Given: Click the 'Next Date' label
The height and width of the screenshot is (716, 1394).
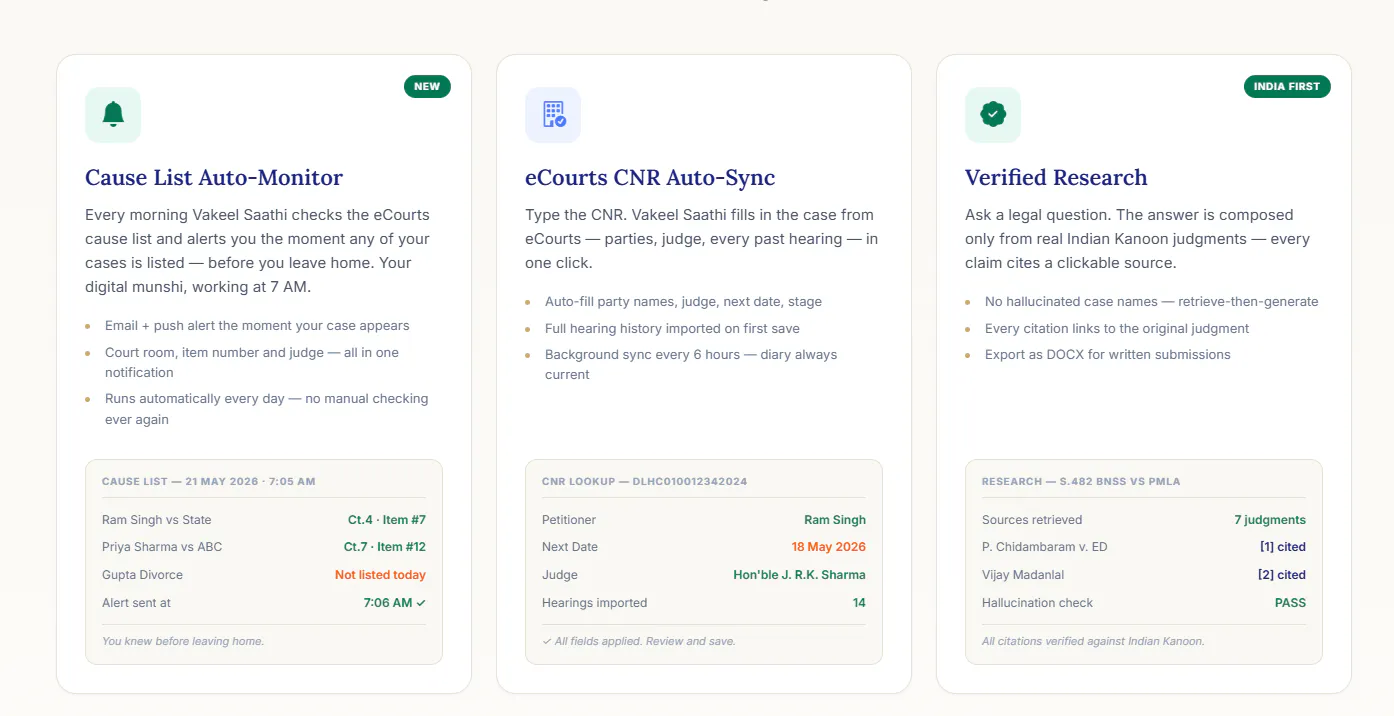Looking at the screenshot, I should (x=570, y=547).
